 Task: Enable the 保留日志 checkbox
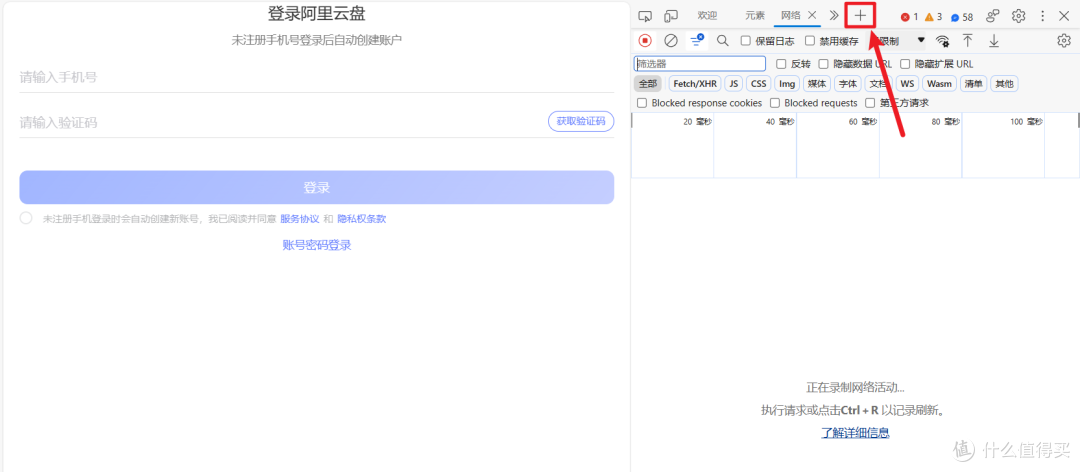coord(745,41)
